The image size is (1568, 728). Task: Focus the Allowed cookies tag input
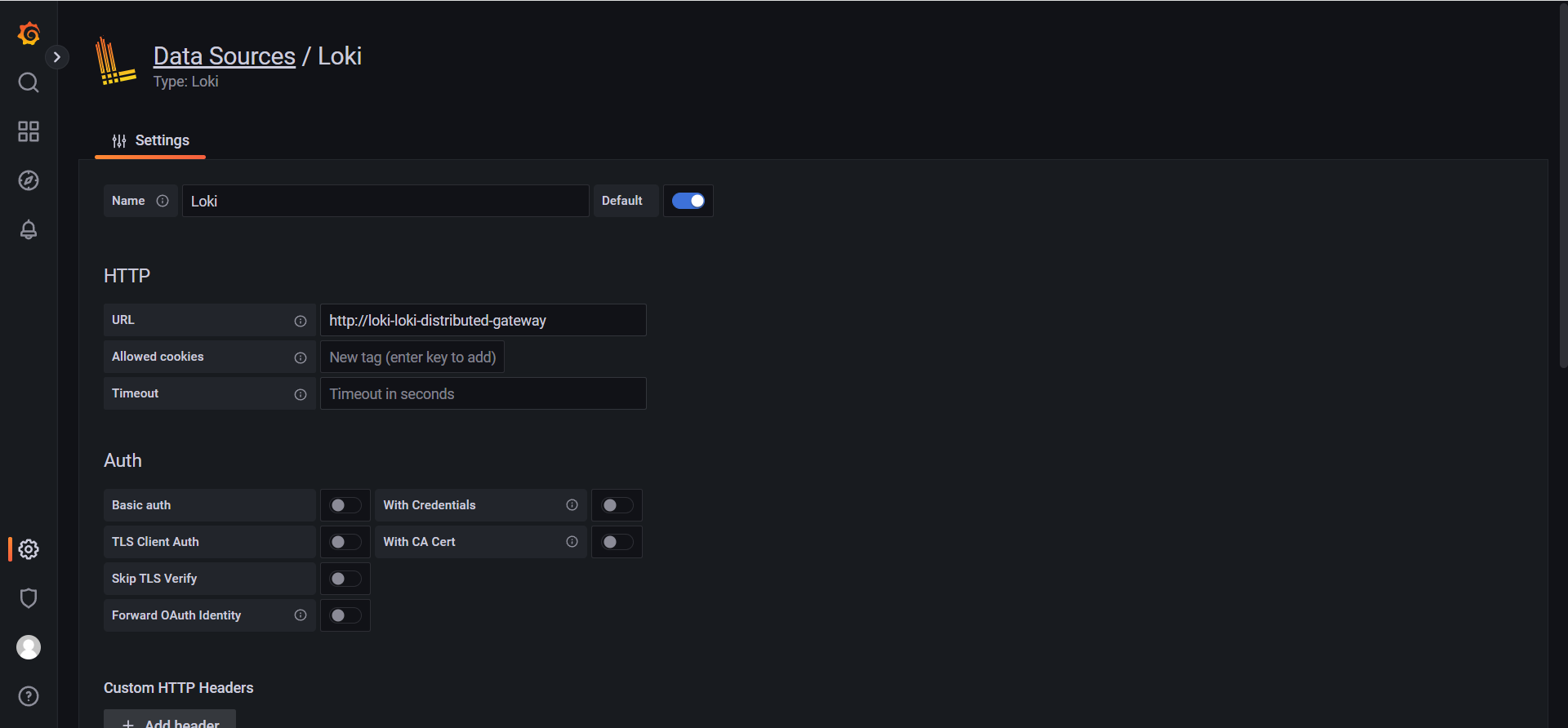pyautogui.click(x=412, y=357)
